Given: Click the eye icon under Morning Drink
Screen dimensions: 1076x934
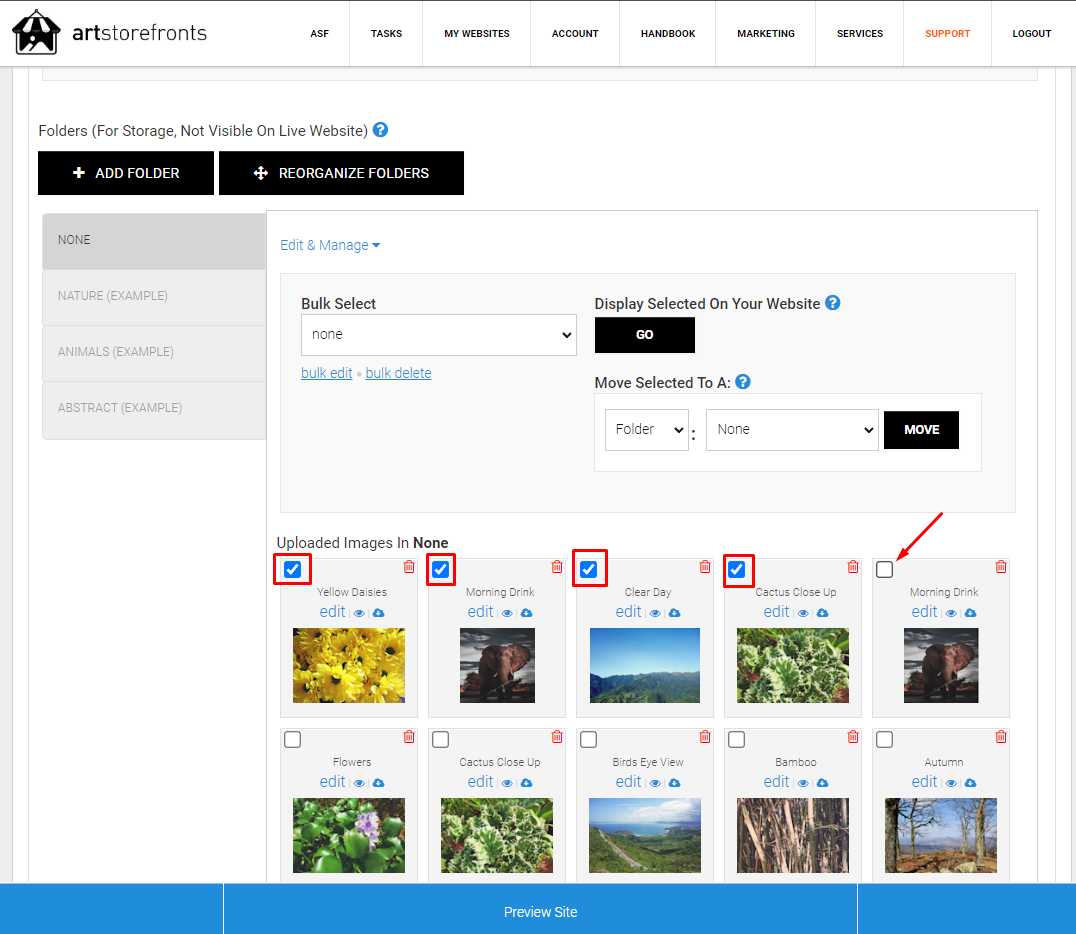Looking at the screenshot, I should pyautogui.click(x=507, y=611).
